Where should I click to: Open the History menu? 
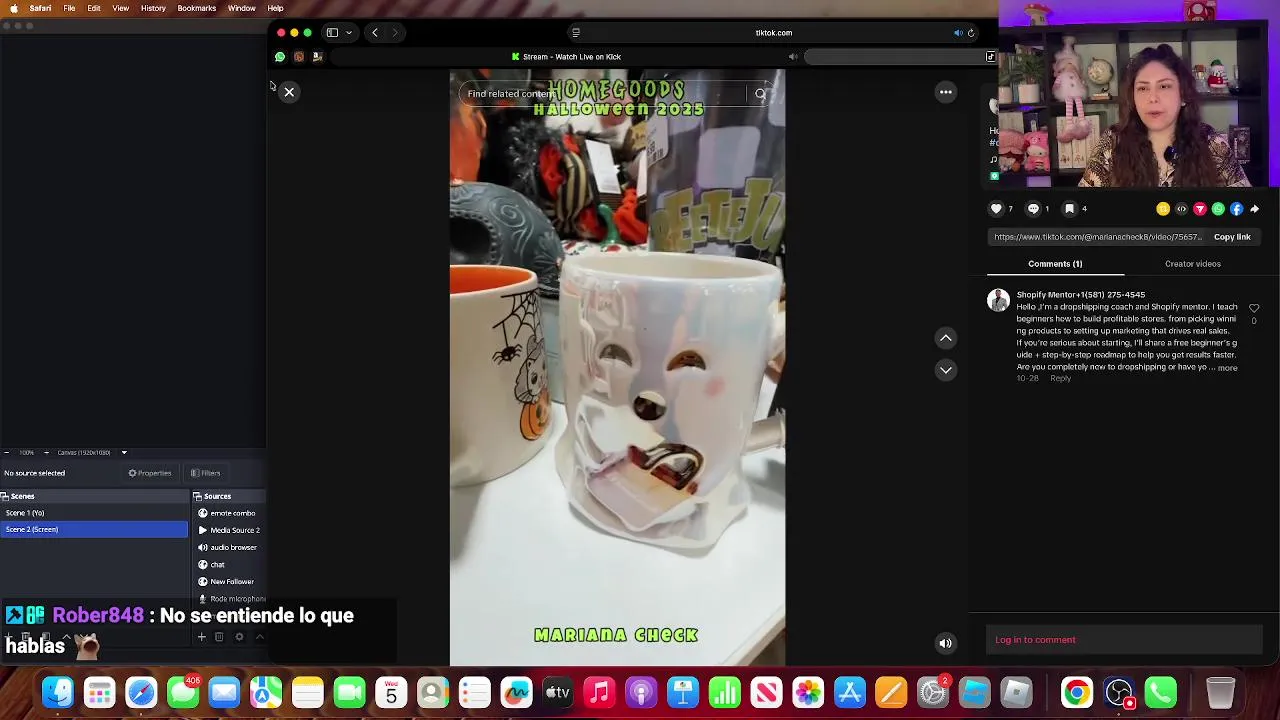pos(153,8)
